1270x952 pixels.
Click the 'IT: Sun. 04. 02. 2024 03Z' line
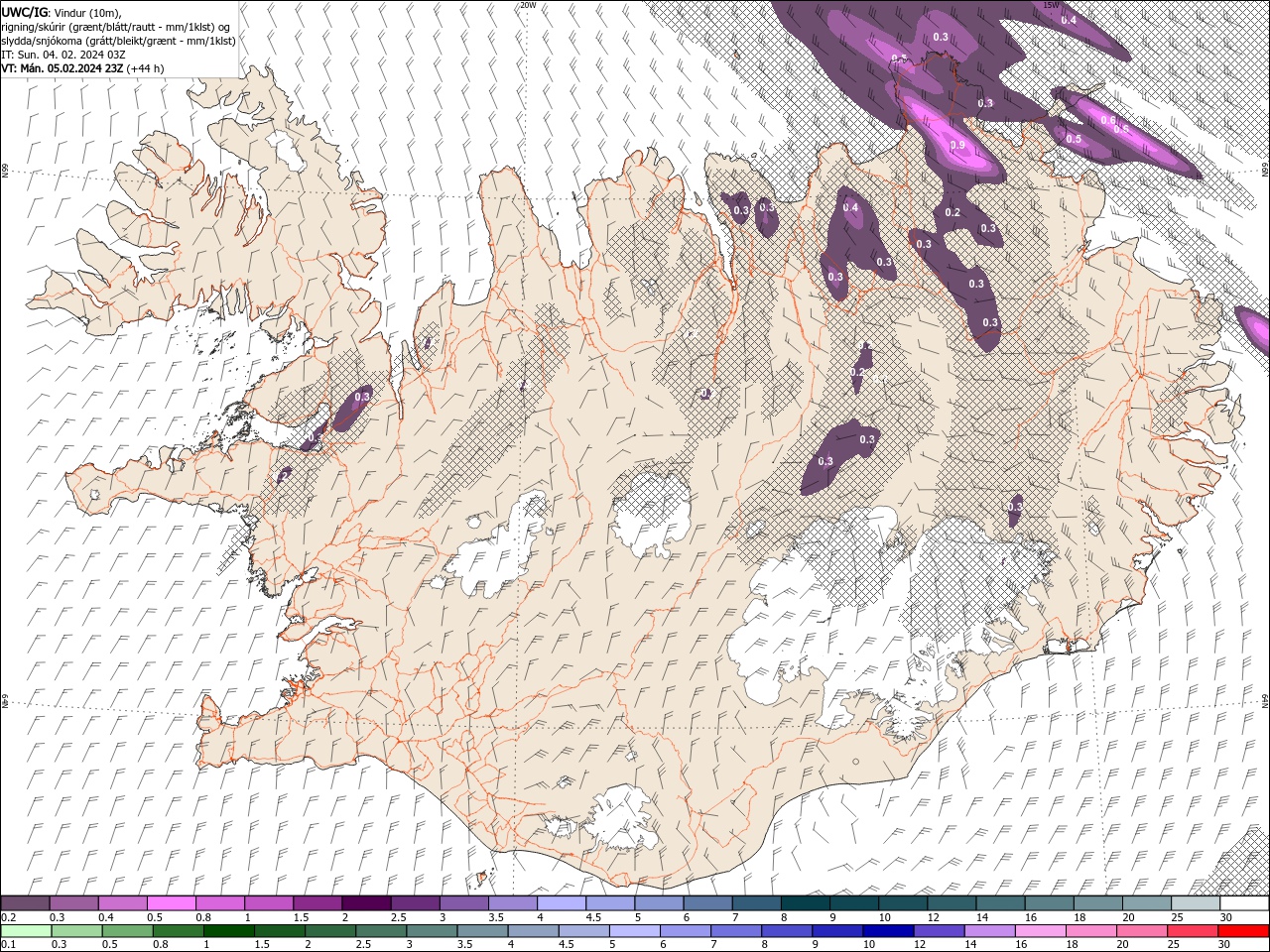click(x=62, y=55)
